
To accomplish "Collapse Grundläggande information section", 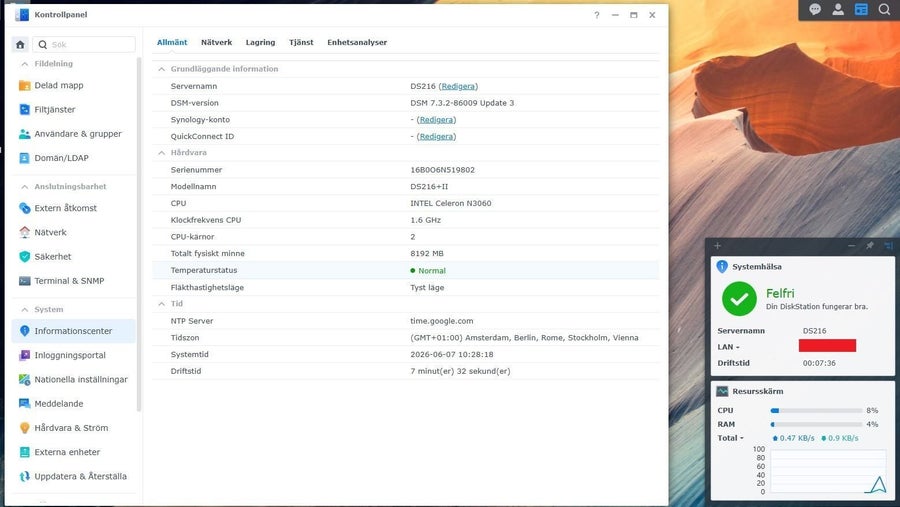I will point(161,69).
